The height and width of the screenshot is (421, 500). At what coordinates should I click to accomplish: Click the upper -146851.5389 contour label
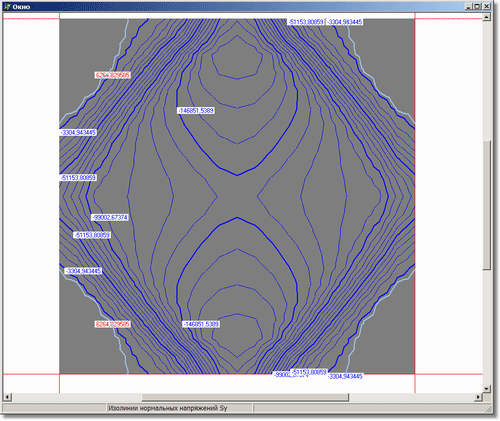pyautogui.click(x=196, y=110)
